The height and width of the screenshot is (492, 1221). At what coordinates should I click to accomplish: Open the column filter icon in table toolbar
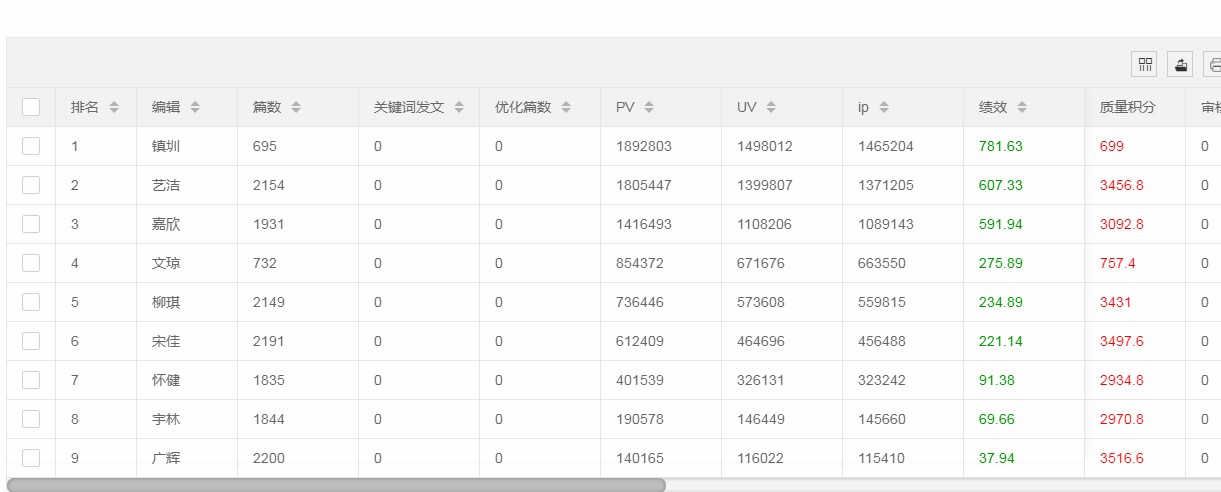[1144, 64]
